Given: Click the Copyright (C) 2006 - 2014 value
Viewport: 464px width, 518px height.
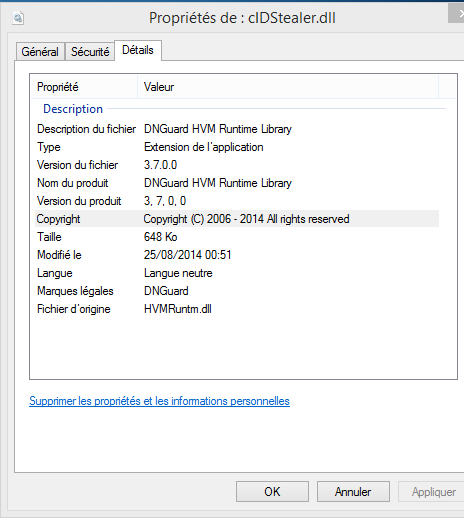Looking at the screenshot, I should click(x=246, y=219).
